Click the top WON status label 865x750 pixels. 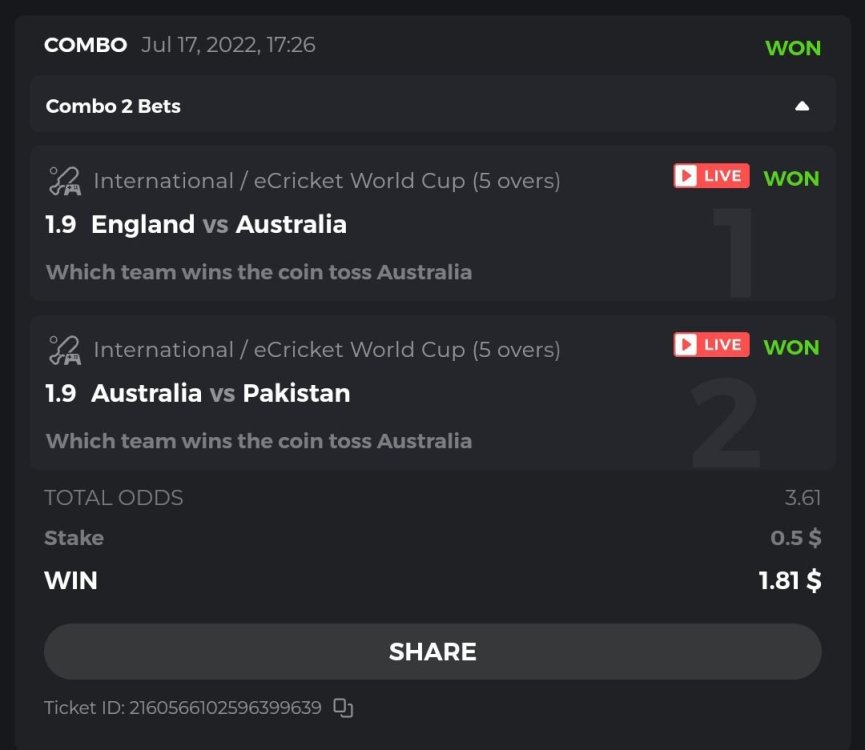792,48
